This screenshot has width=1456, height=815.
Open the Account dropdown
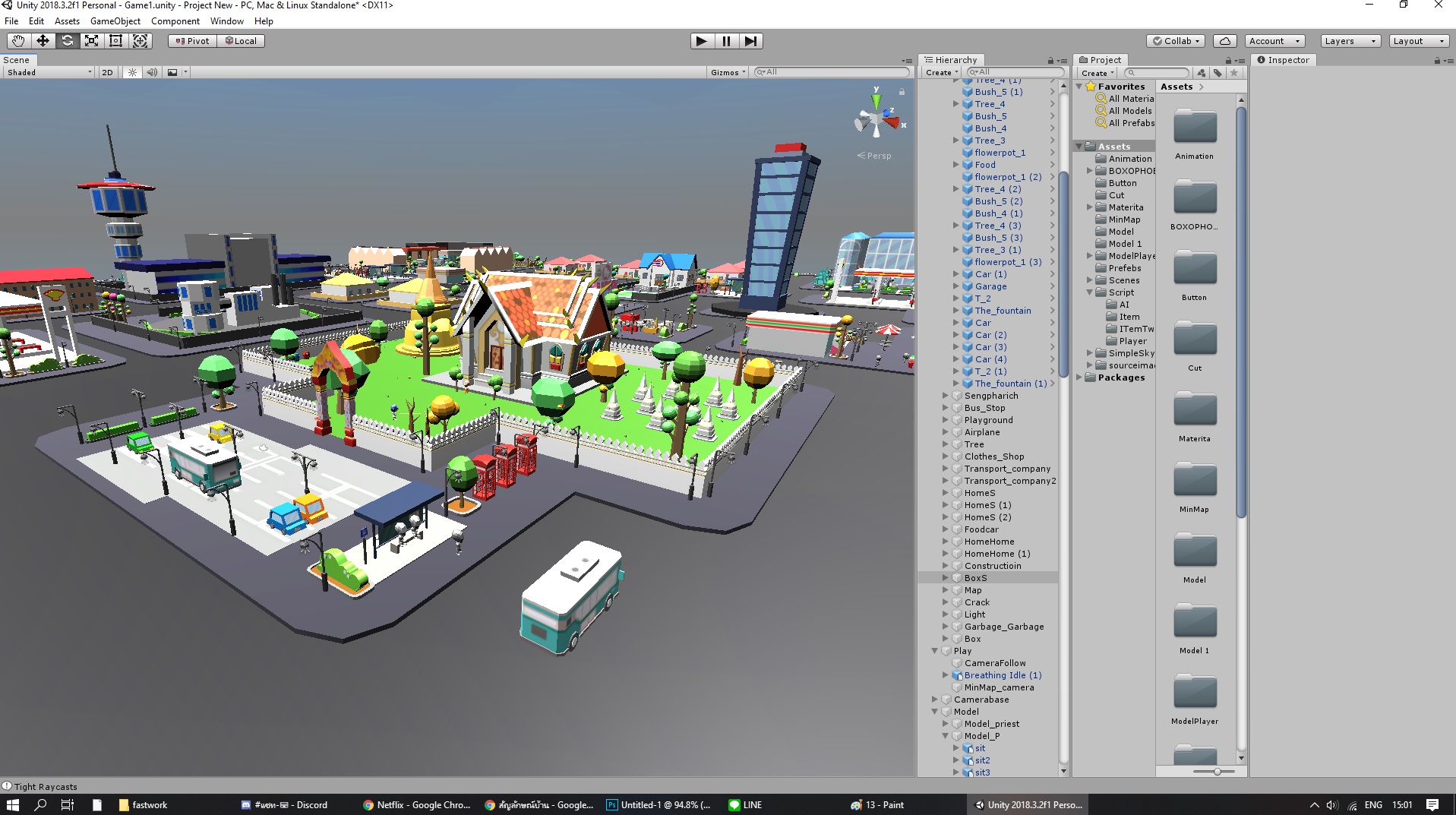pos(1274,41)
